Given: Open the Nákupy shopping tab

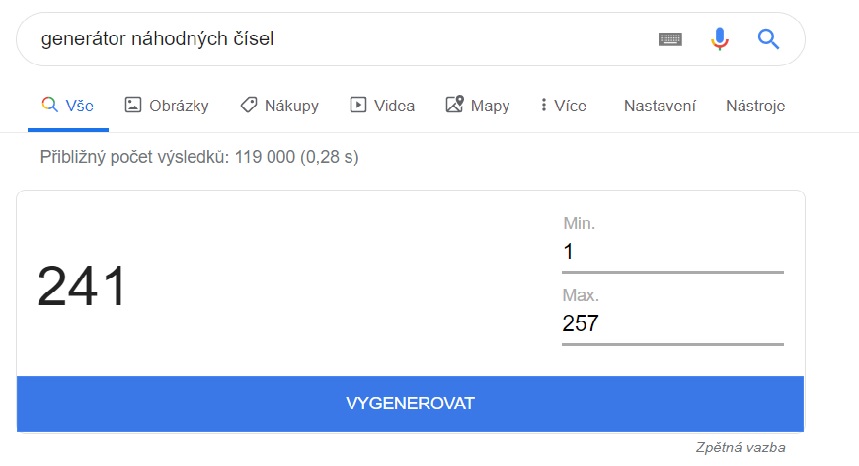Looking at the screenshot, I should (x=279, y=105).
